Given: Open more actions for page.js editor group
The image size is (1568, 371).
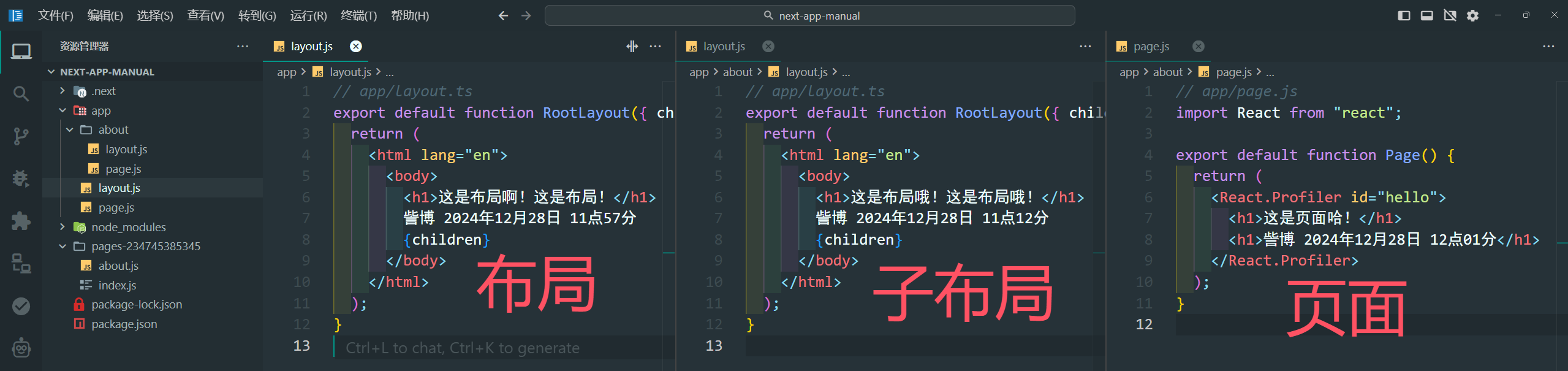Looking at the screenshot, I should coord(1548,46).
